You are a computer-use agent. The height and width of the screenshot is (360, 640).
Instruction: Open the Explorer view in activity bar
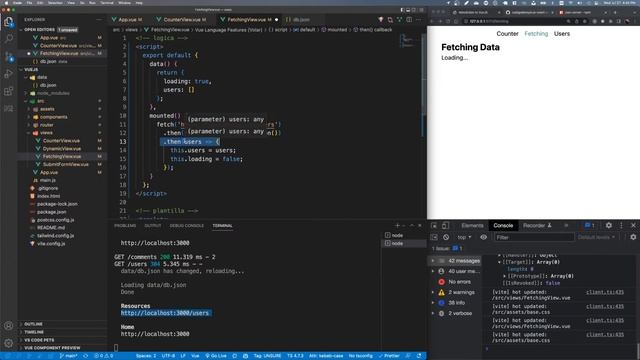click(x=9, y=22)
